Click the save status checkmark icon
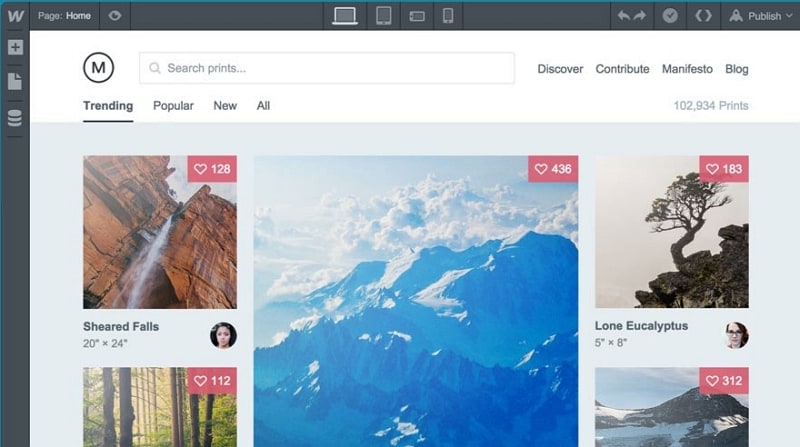Viewport: 800px width, 447px height. point(670,16)
